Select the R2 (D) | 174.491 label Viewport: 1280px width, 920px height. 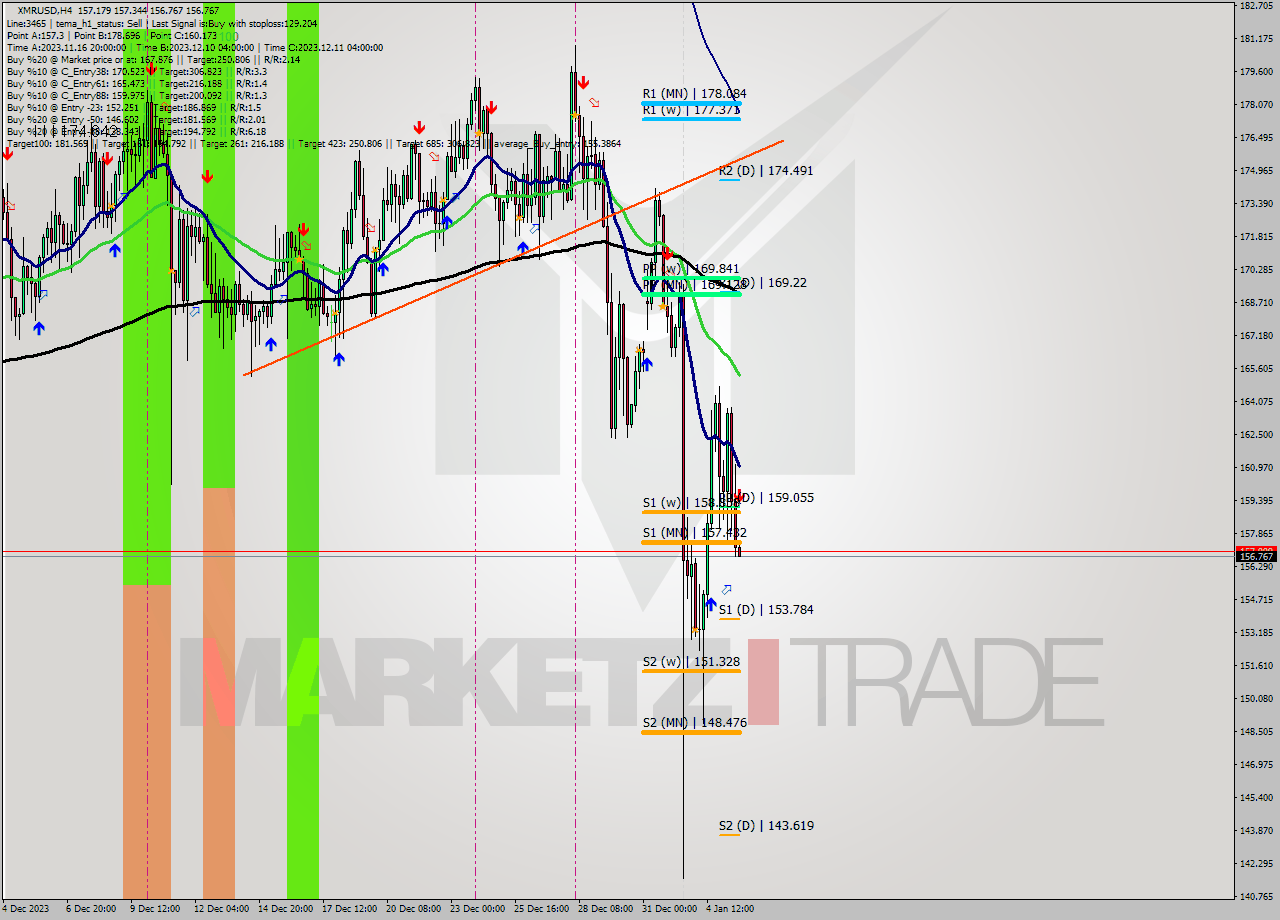click(766, 171)
